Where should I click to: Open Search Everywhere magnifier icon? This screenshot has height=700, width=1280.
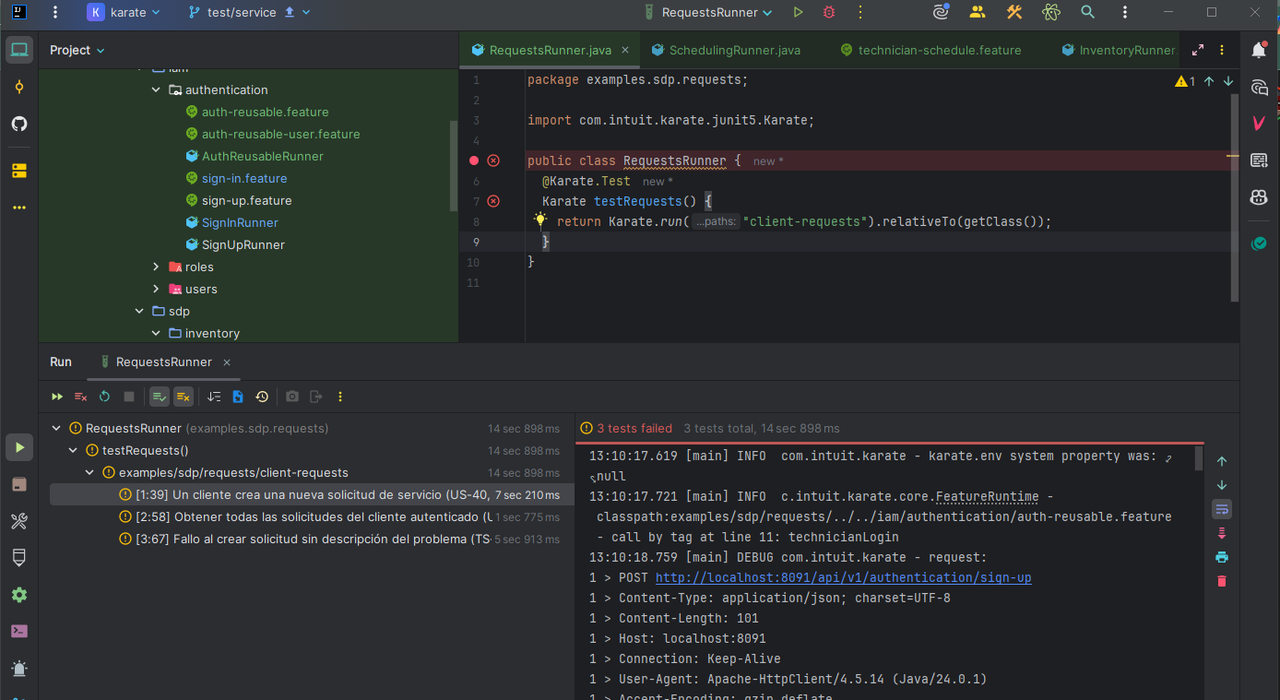click(1087, 13)
